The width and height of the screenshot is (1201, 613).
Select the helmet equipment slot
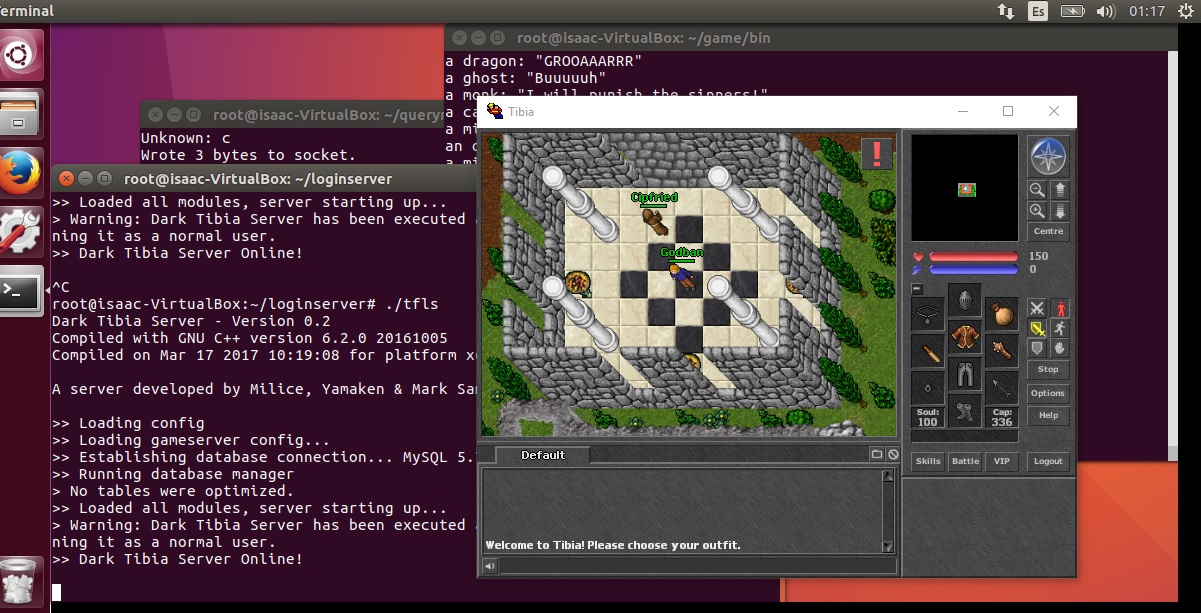[964, 301]
